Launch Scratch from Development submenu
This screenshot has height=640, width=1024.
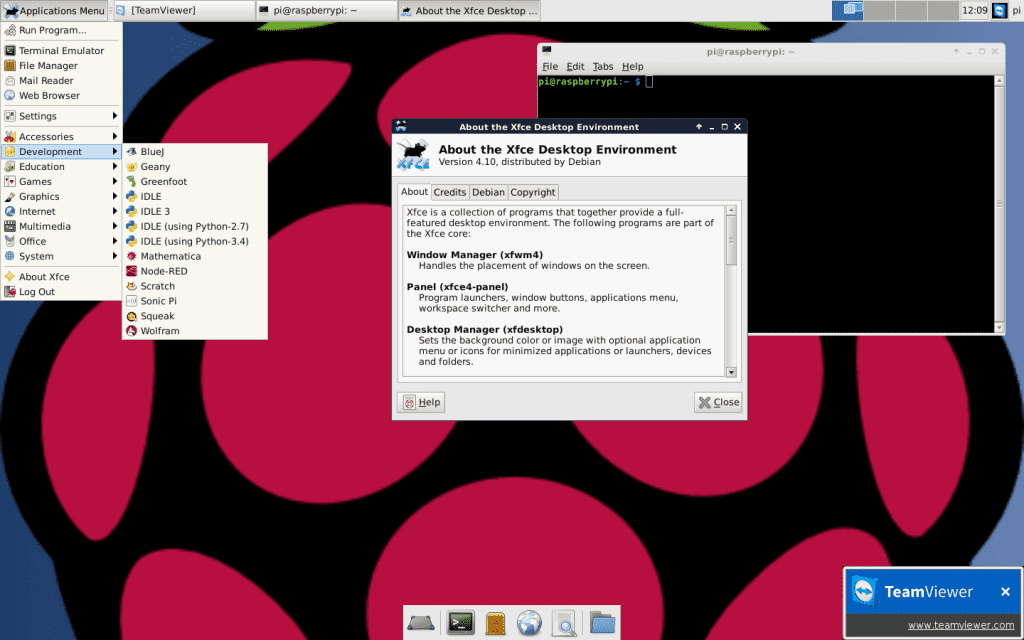point(157,286)
